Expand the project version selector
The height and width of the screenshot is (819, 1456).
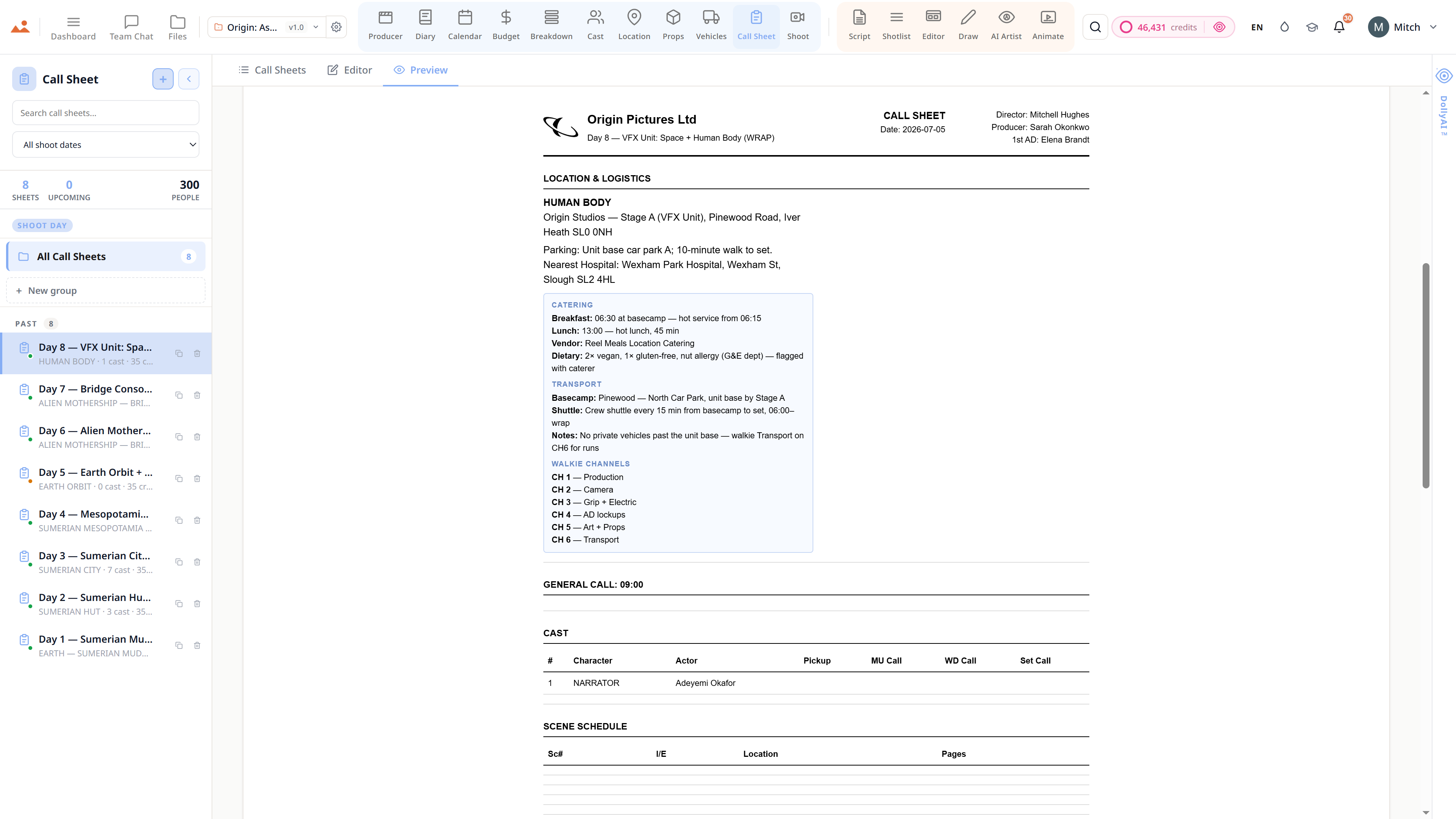click(303, 27)
